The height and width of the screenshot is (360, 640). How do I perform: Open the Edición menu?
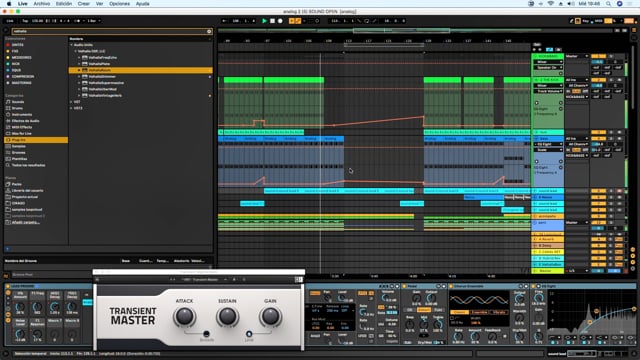(64, 4)
